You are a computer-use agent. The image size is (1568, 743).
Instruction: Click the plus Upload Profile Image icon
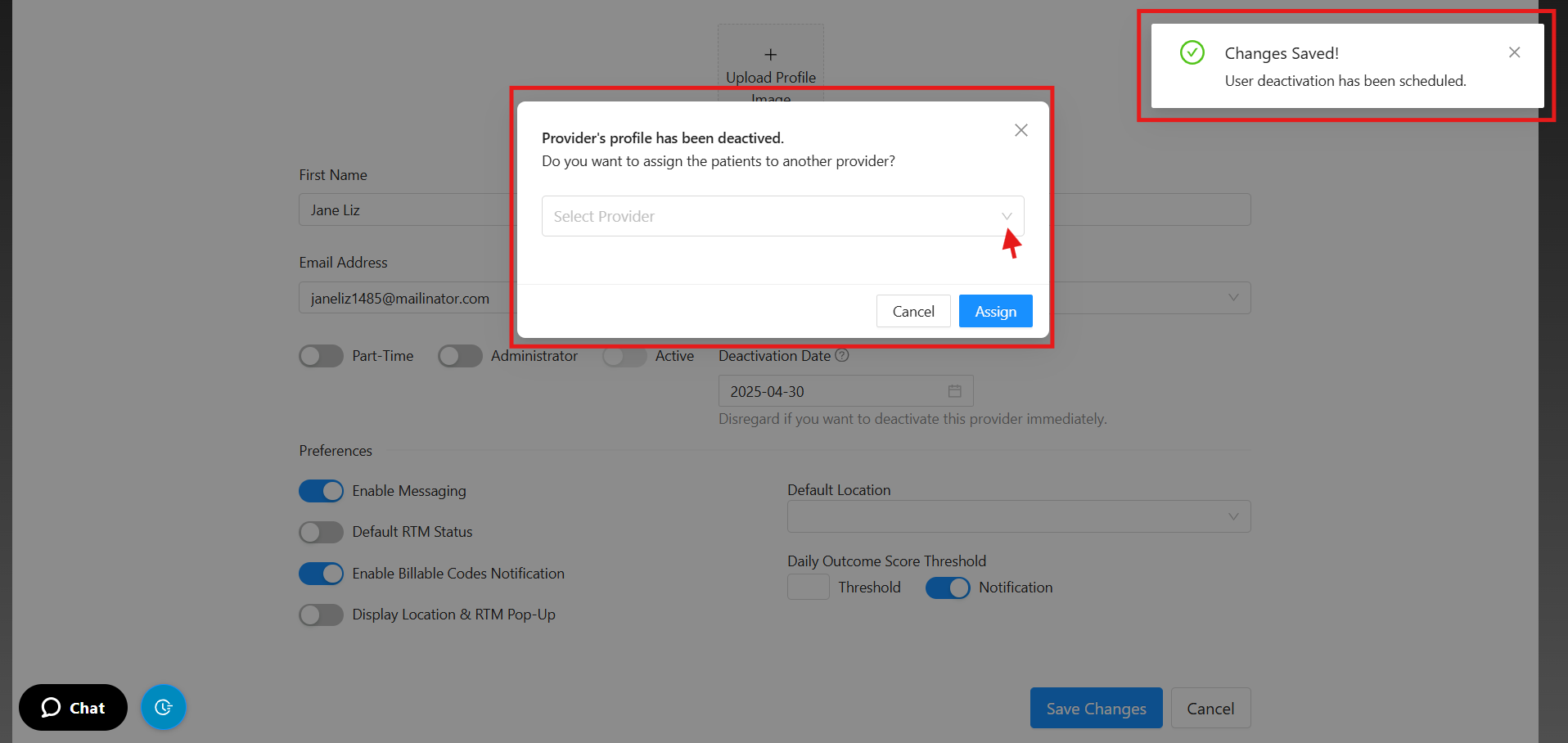point(770,55)
